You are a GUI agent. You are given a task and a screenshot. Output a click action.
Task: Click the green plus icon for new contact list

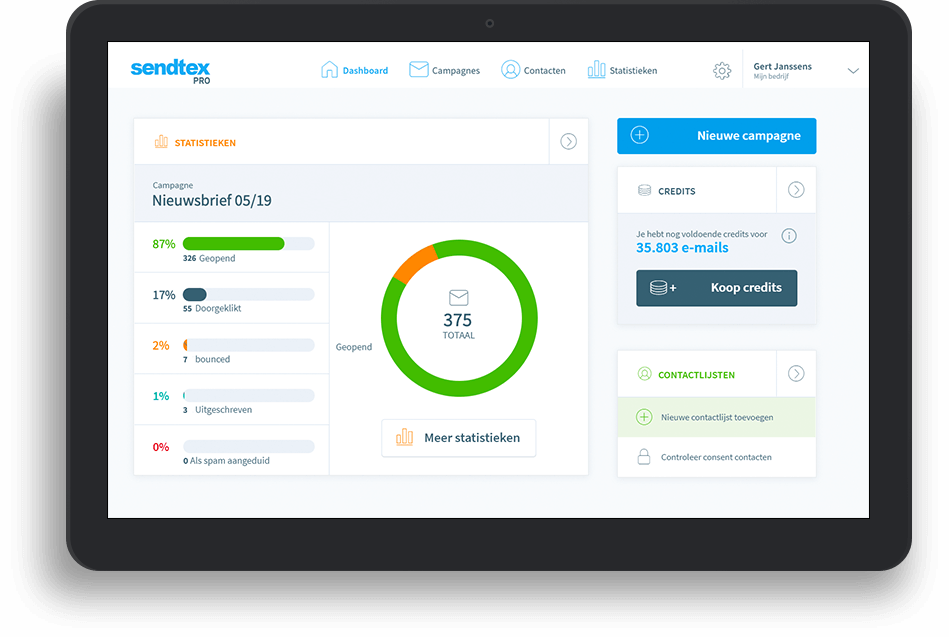point(644,417)
